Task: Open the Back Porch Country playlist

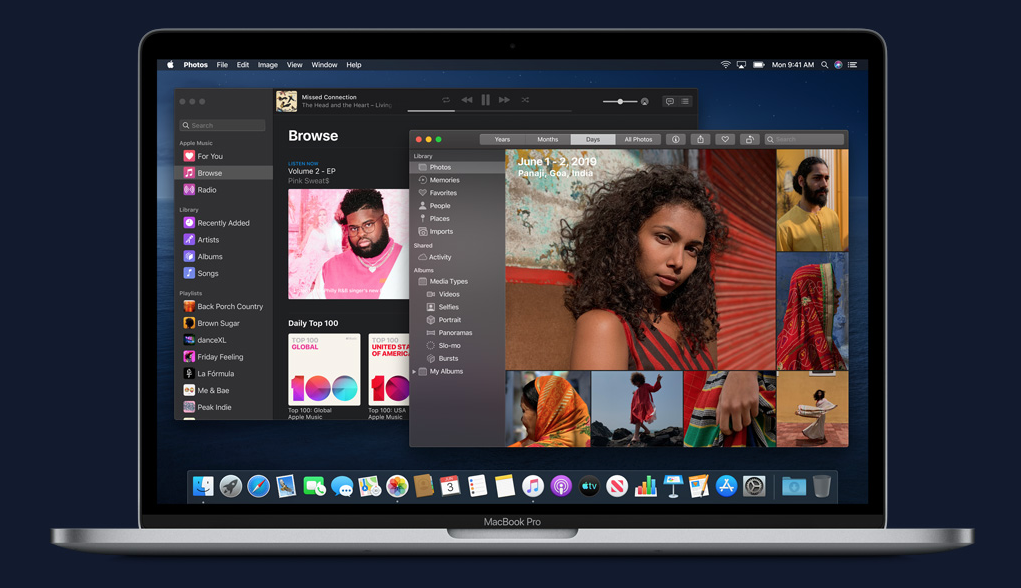Action: [223, 307]
